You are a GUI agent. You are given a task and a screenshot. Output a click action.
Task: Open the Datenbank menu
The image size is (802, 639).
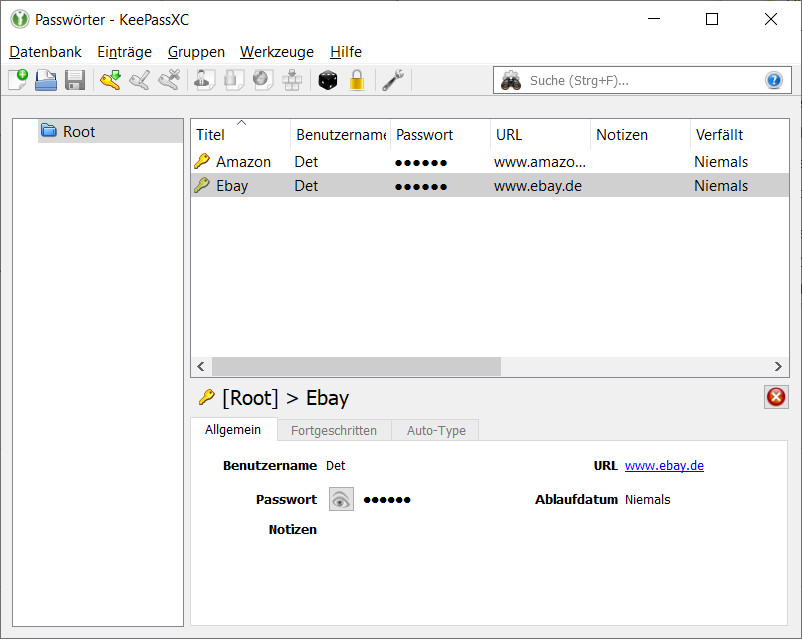(45, 52)
